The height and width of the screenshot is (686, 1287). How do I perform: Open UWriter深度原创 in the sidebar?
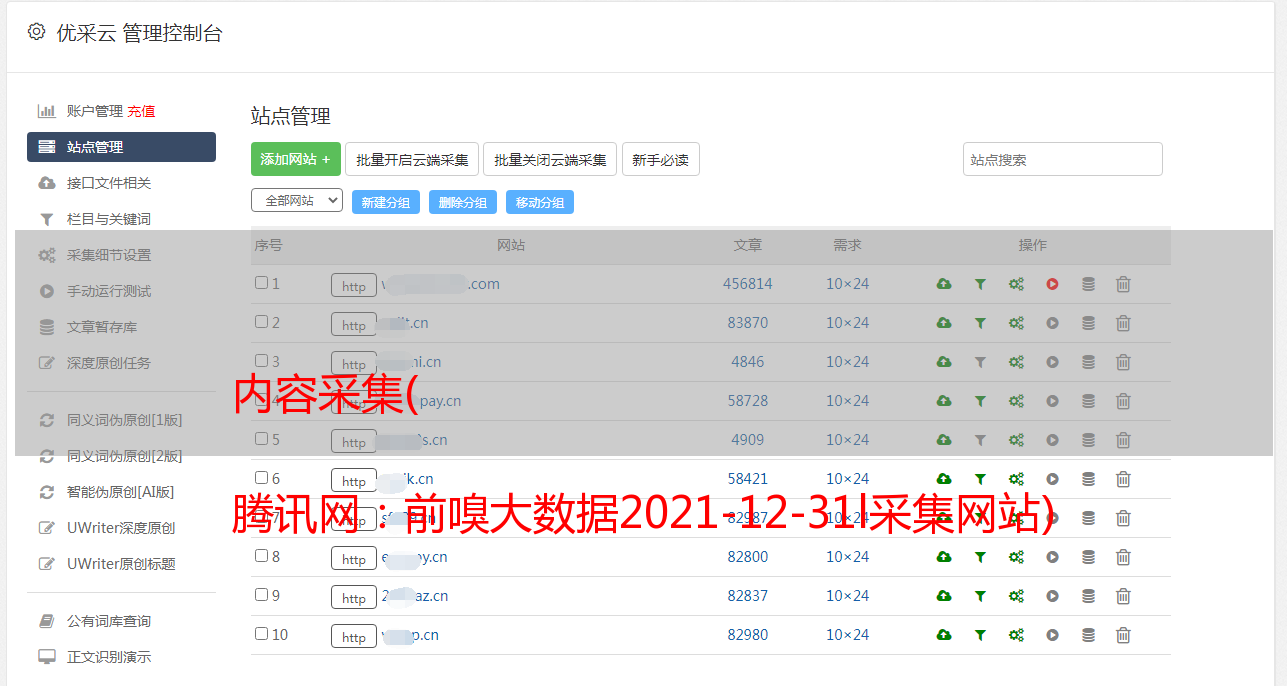[x=121, y=528]
